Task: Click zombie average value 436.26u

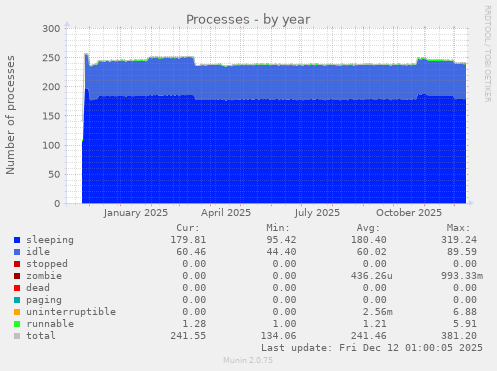Action: pyautogui.click(x=372, y=276)
